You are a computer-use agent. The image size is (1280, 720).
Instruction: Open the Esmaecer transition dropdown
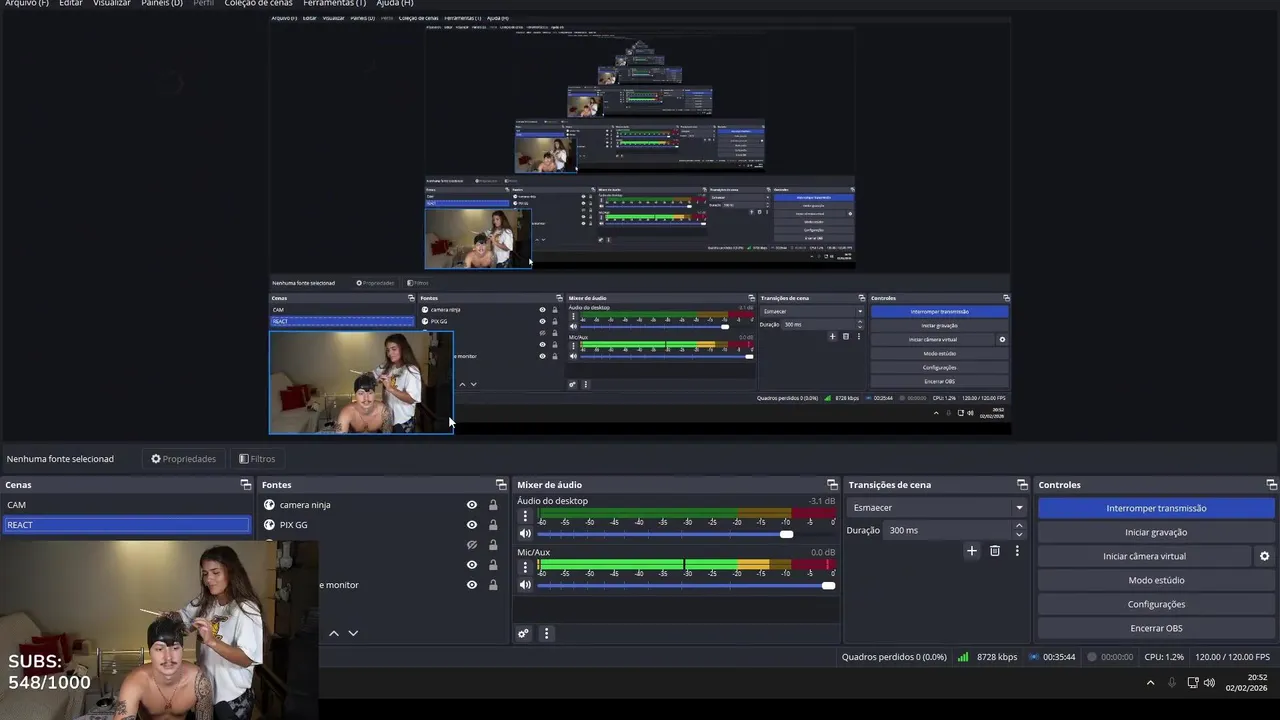point(937,508)
